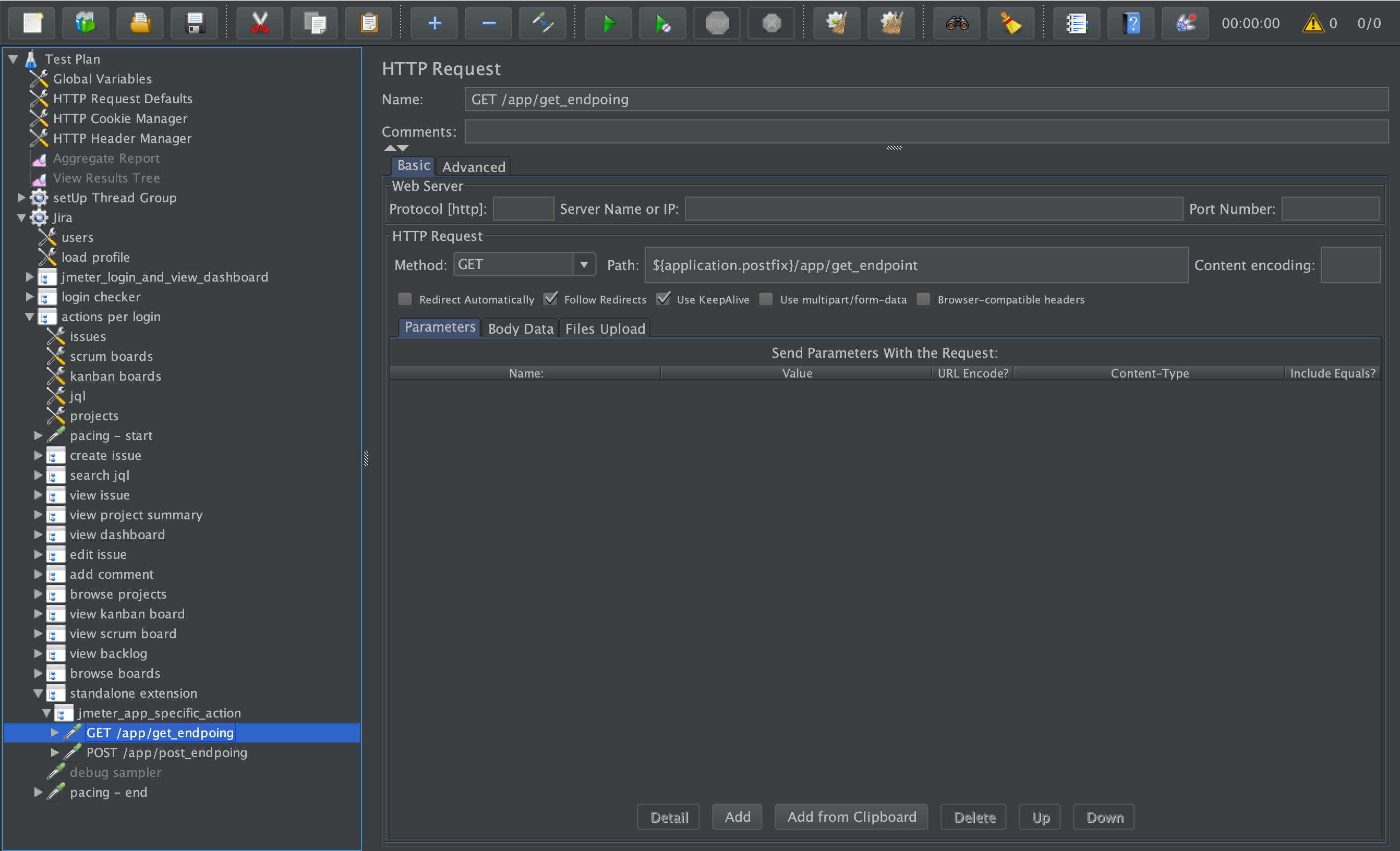Expand the setUp Thread Group node

(20, 198)
